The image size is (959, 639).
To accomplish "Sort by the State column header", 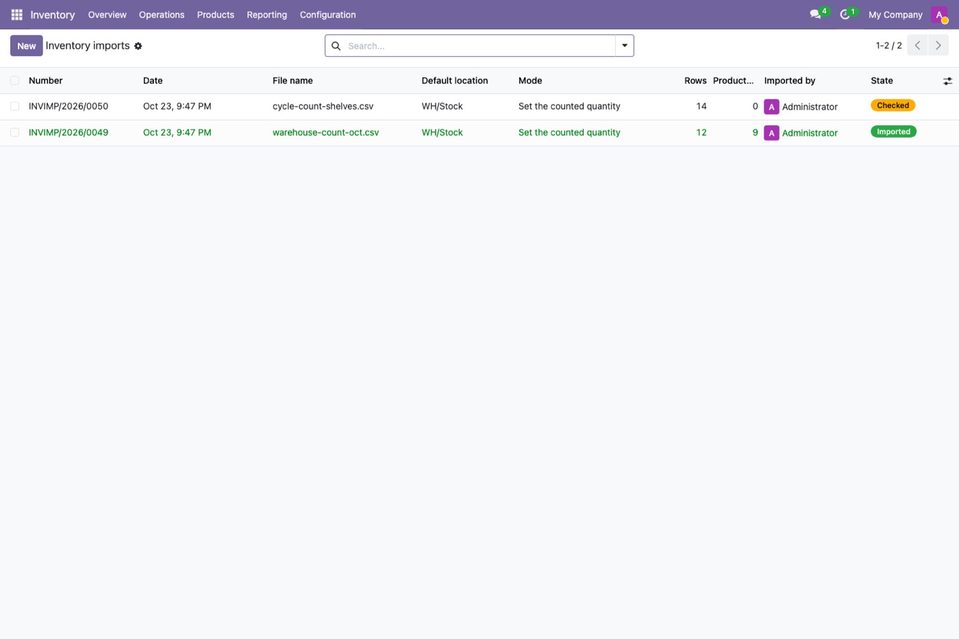I will [882, 81].
